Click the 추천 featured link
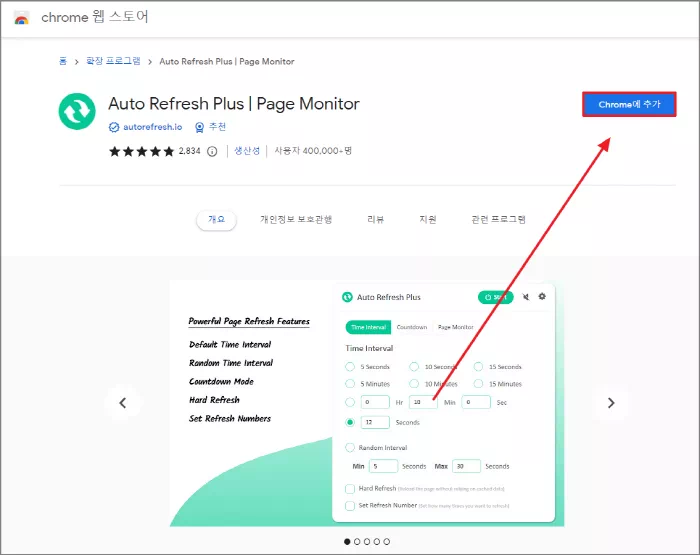700x555 pixels. pos(217,127)
